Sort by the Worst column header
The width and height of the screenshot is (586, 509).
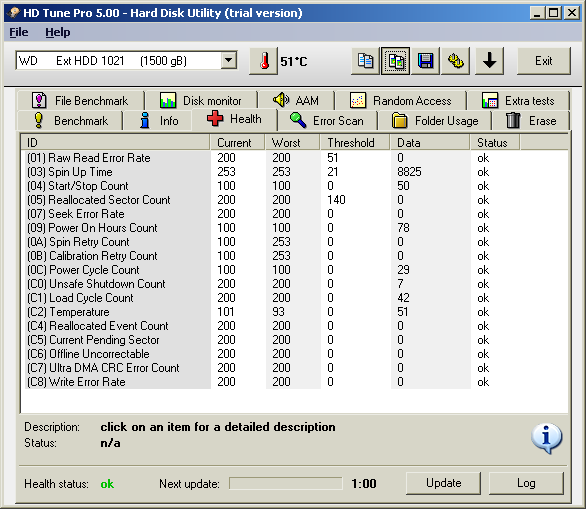[292, 143]
